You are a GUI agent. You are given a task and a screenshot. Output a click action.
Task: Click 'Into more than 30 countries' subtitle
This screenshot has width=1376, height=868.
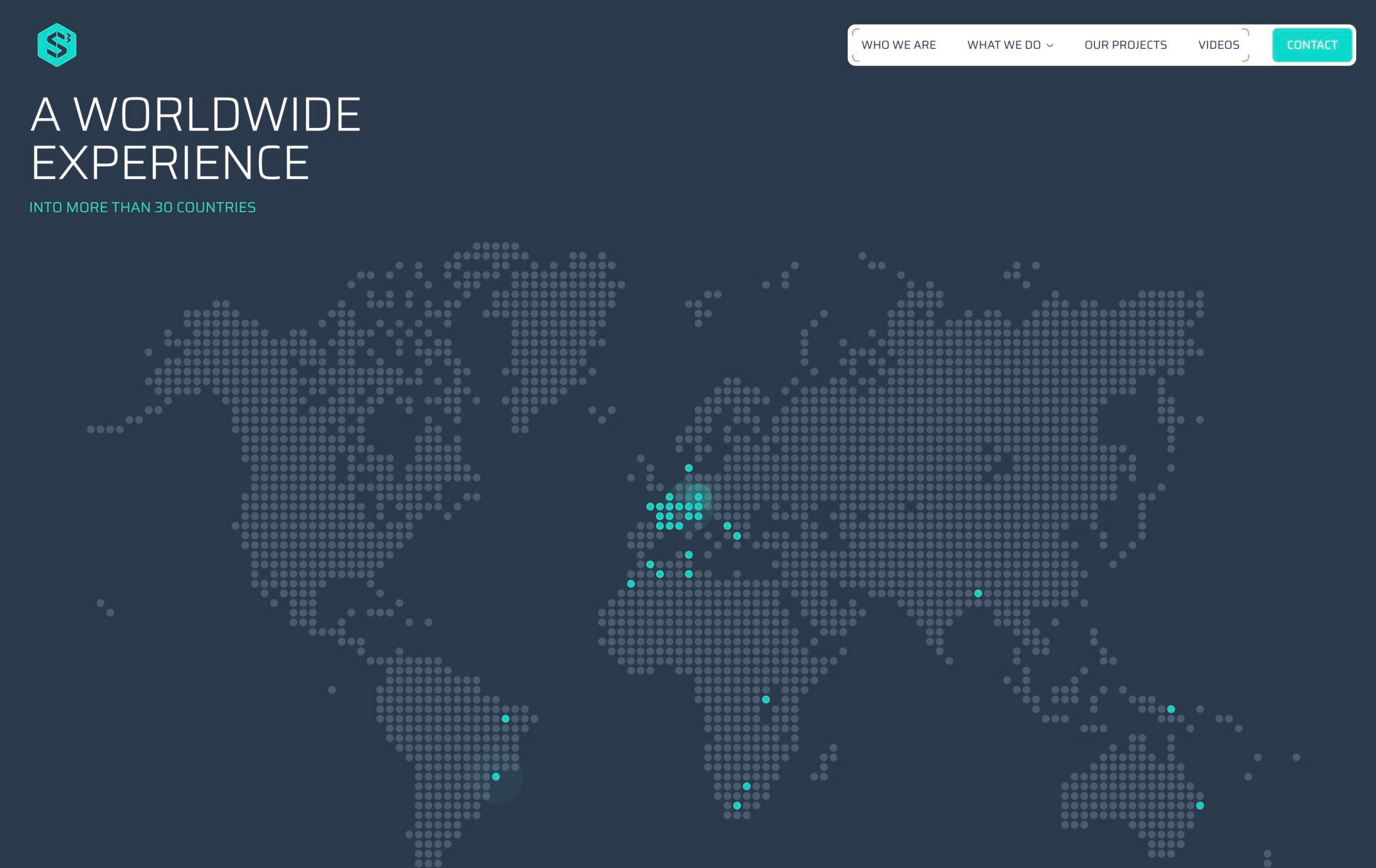pyautogui.click(x=142, y=207)
